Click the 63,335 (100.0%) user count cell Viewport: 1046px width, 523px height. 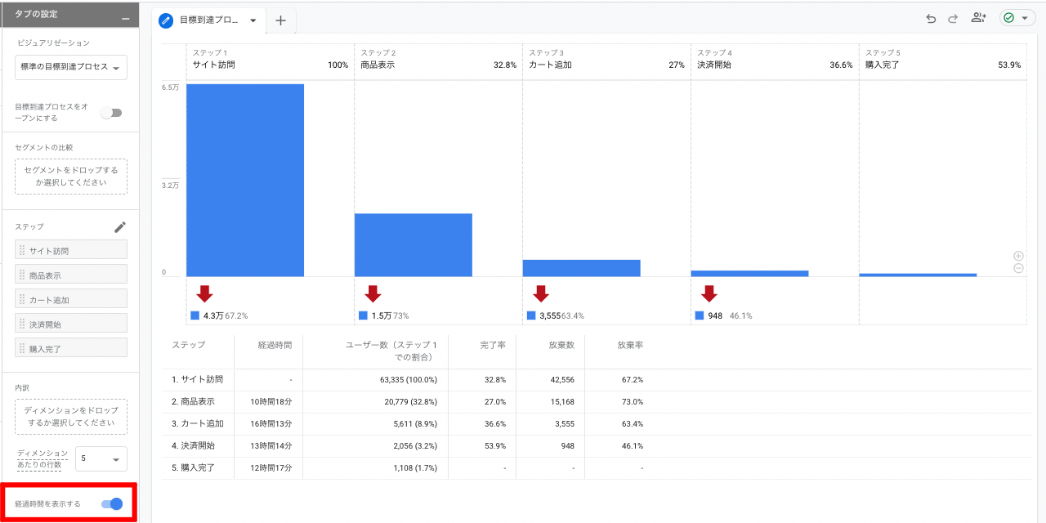406,380
